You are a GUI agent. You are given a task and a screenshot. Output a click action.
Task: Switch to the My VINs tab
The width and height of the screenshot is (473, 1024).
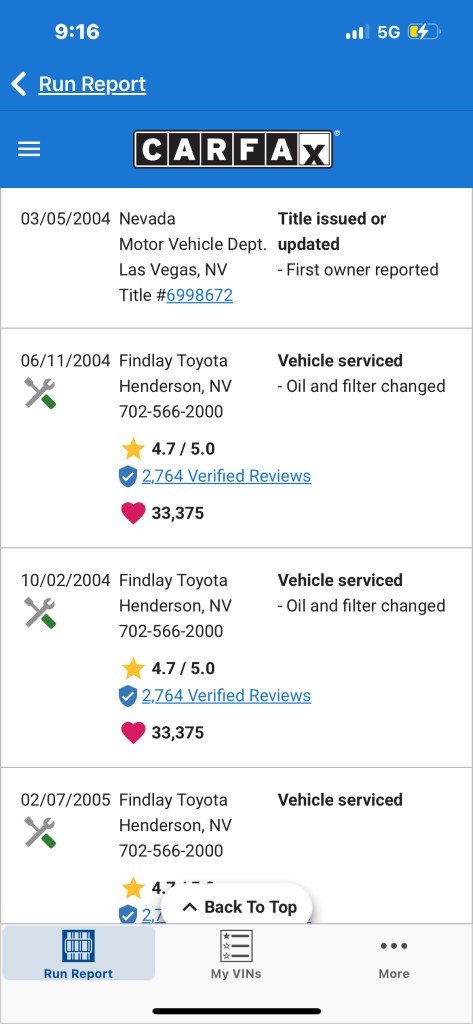point(236,954)
